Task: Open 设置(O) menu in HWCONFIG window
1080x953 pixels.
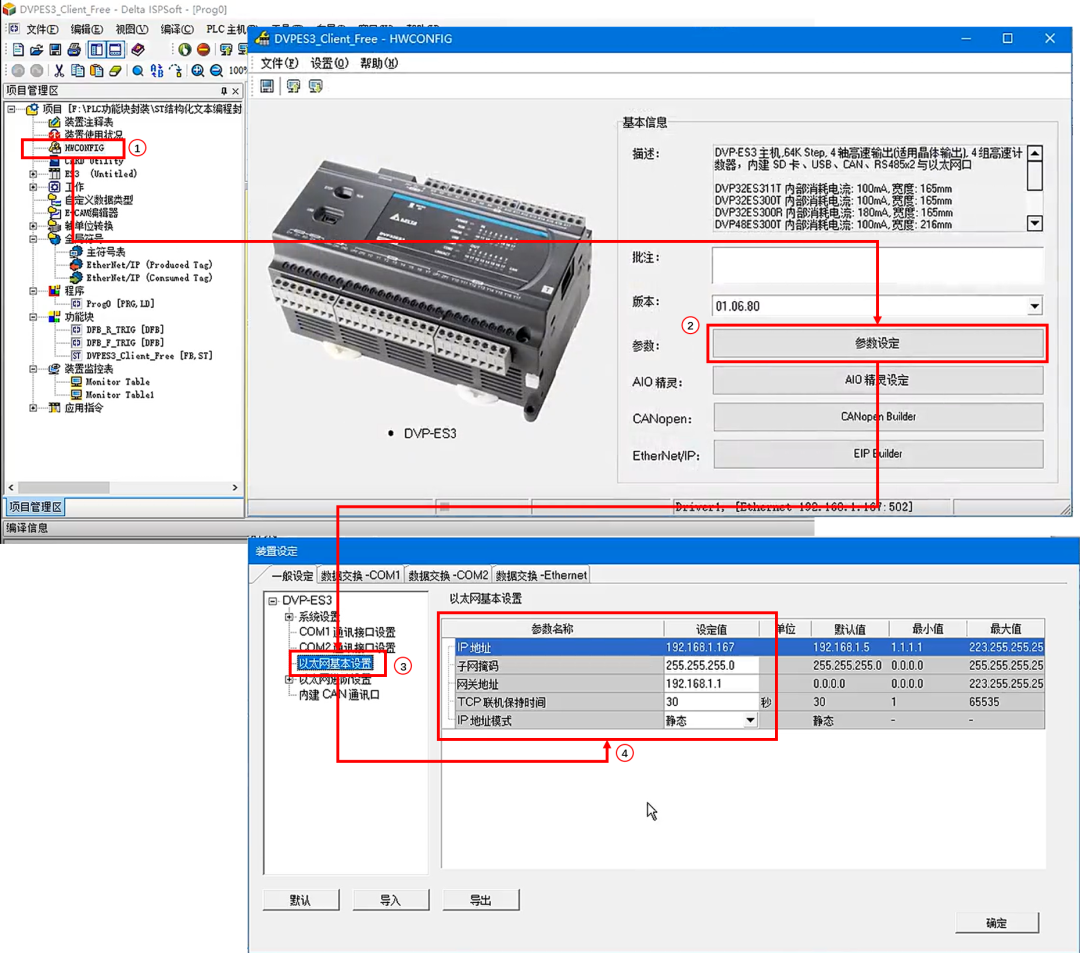Action: pos(329,63)
